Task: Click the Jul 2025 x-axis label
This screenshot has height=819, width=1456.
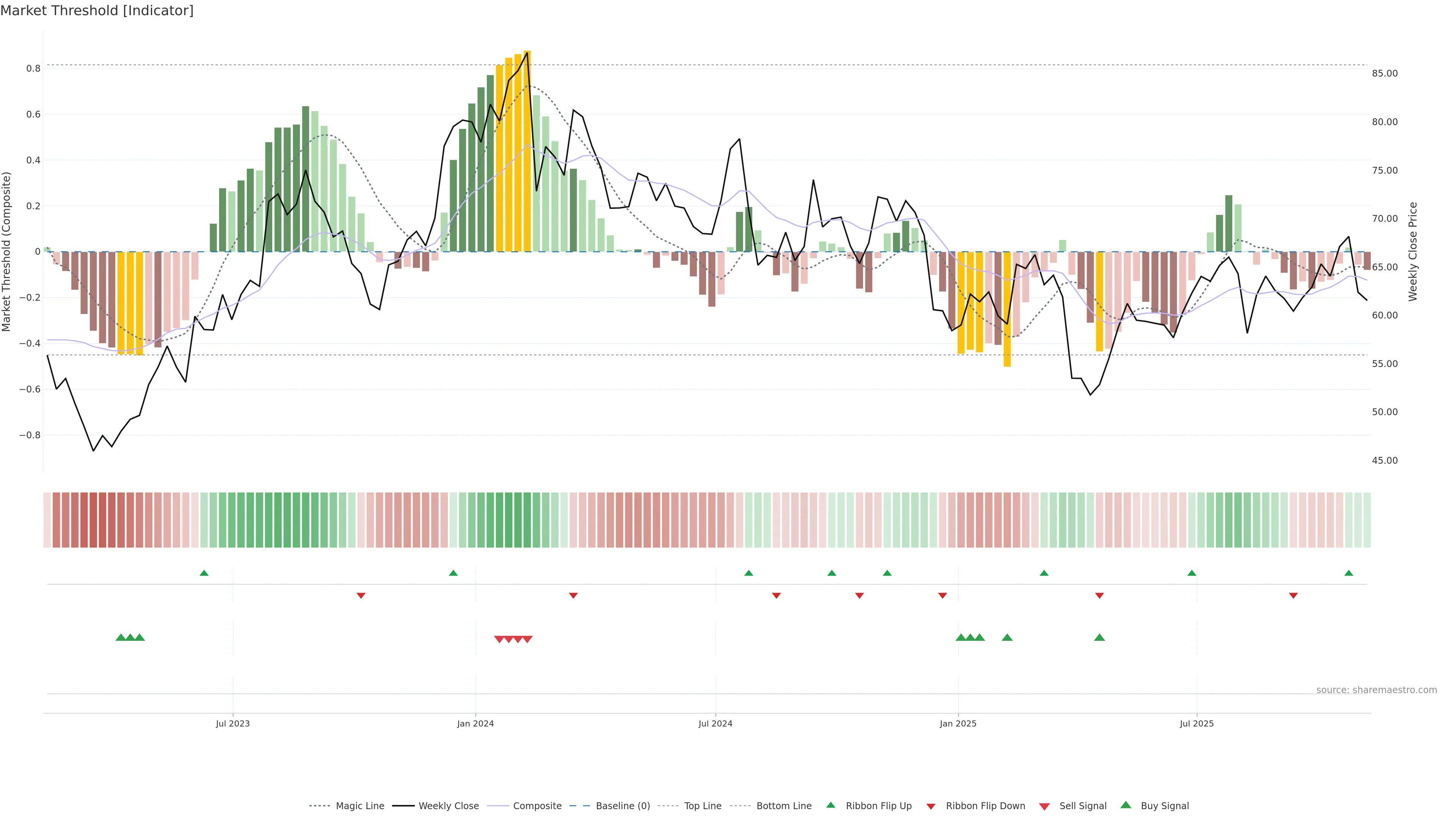Action: tap(1197, 723)
